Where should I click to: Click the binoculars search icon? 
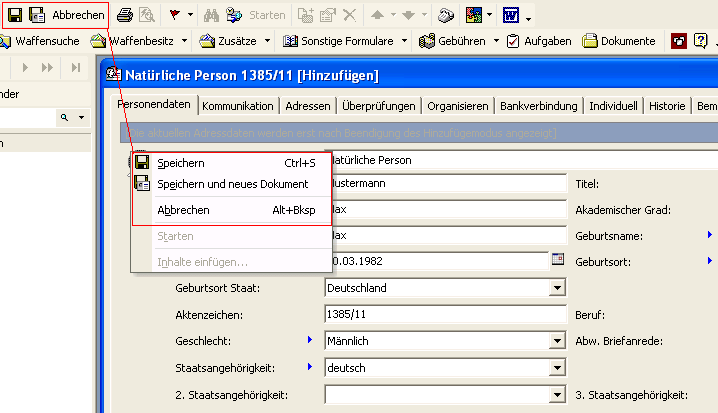tap(211, 15)
